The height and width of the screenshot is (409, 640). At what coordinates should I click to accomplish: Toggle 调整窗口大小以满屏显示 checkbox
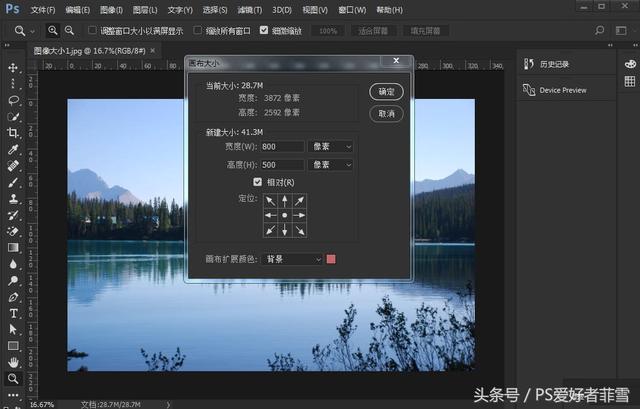pyautogui.click(x=92, y=30)
